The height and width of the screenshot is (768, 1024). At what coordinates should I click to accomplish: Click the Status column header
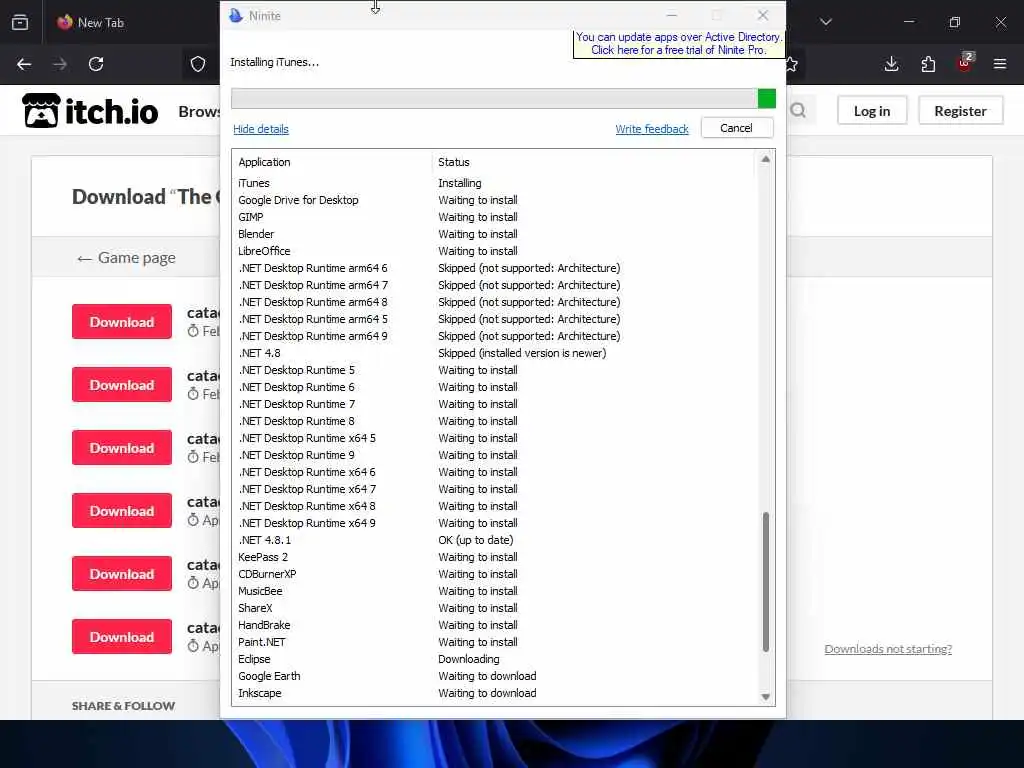coord(454,162)
